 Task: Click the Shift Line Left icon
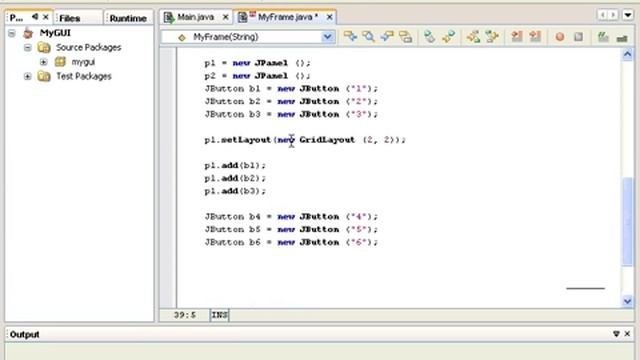(517, 37)
